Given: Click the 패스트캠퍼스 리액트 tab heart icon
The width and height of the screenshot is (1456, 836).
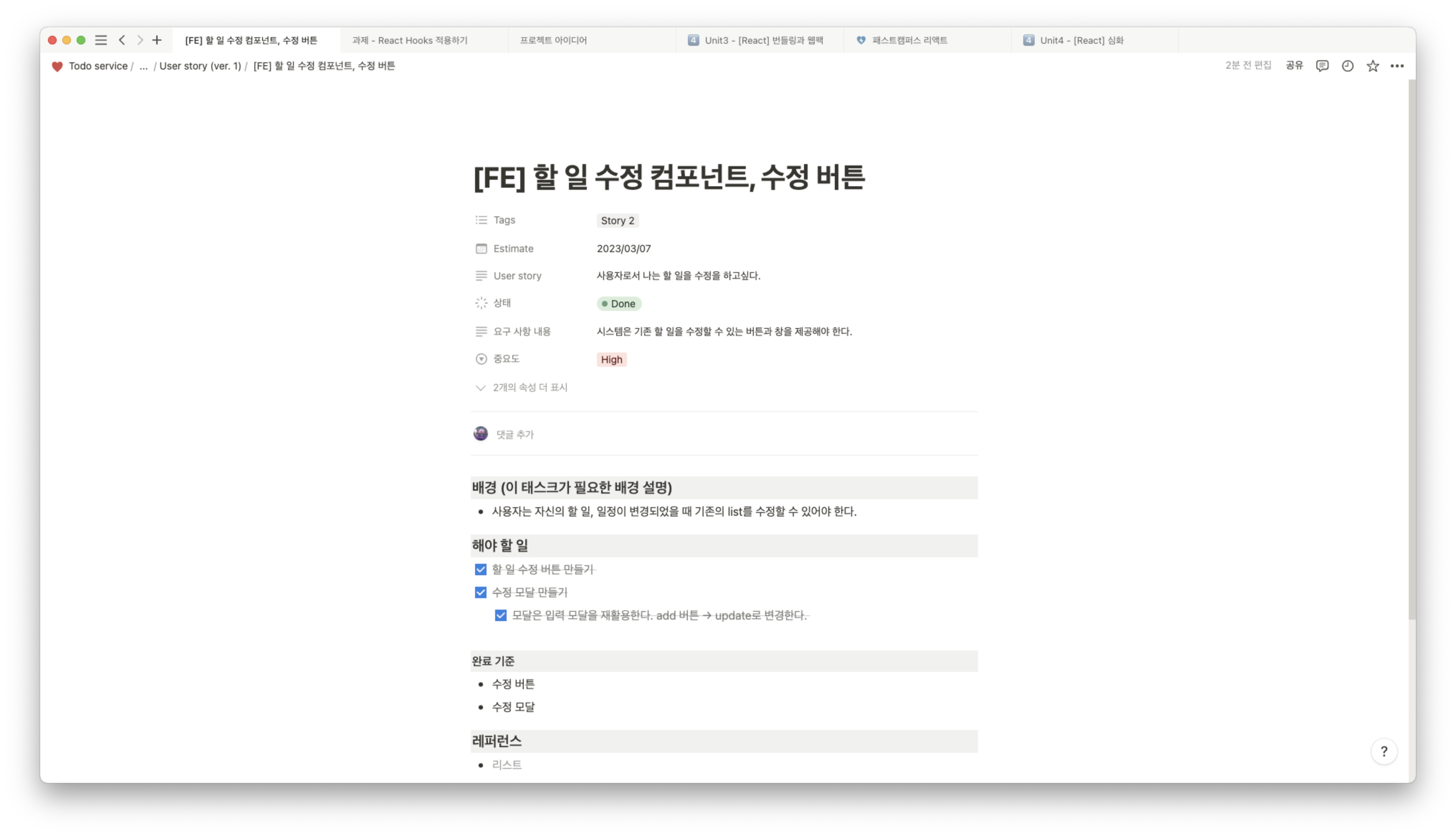Looking at the screenshot, I should pyautogui.click(x=861, y=40).
